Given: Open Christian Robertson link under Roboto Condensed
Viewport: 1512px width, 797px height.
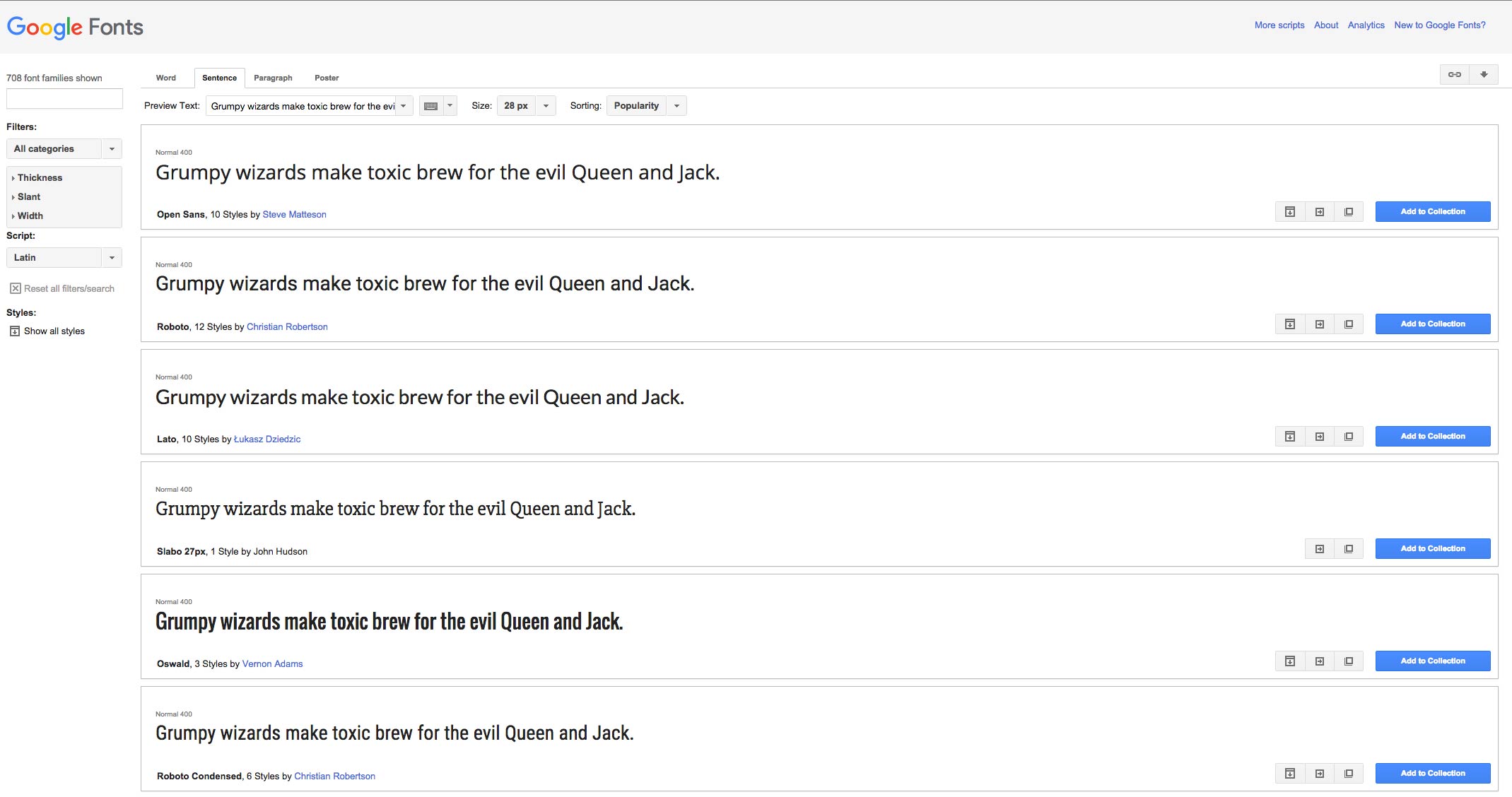Looking at the screenshot, I should (334, 777).
